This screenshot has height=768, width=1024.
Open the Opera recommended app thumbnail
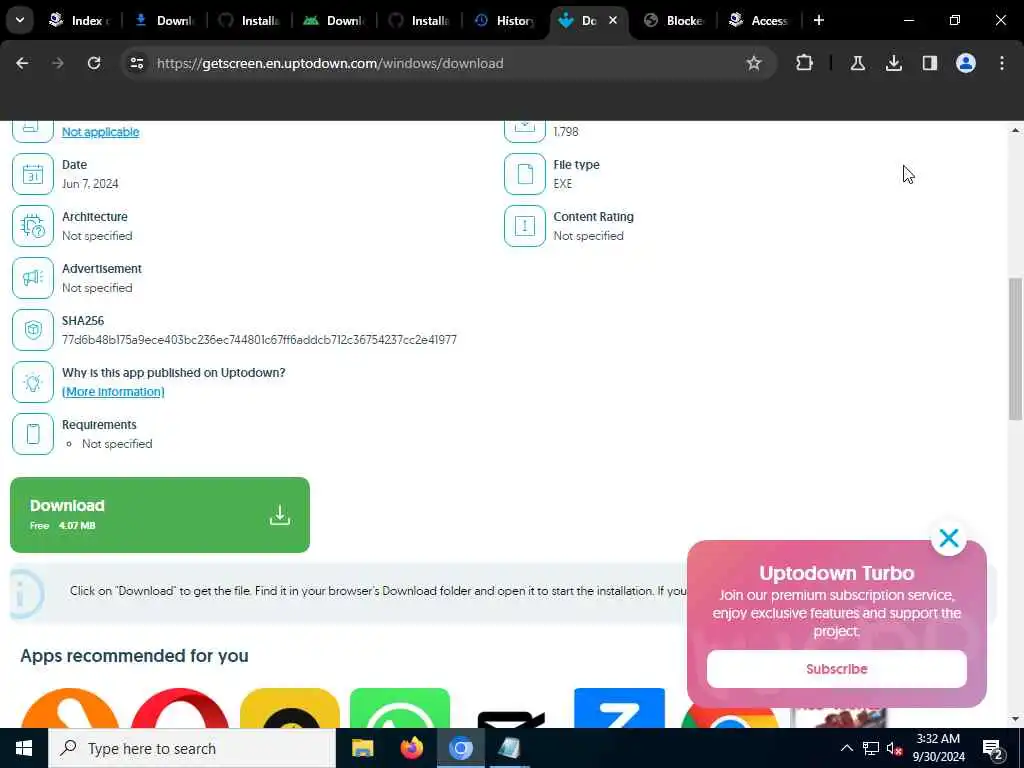(x=180, y=709)
